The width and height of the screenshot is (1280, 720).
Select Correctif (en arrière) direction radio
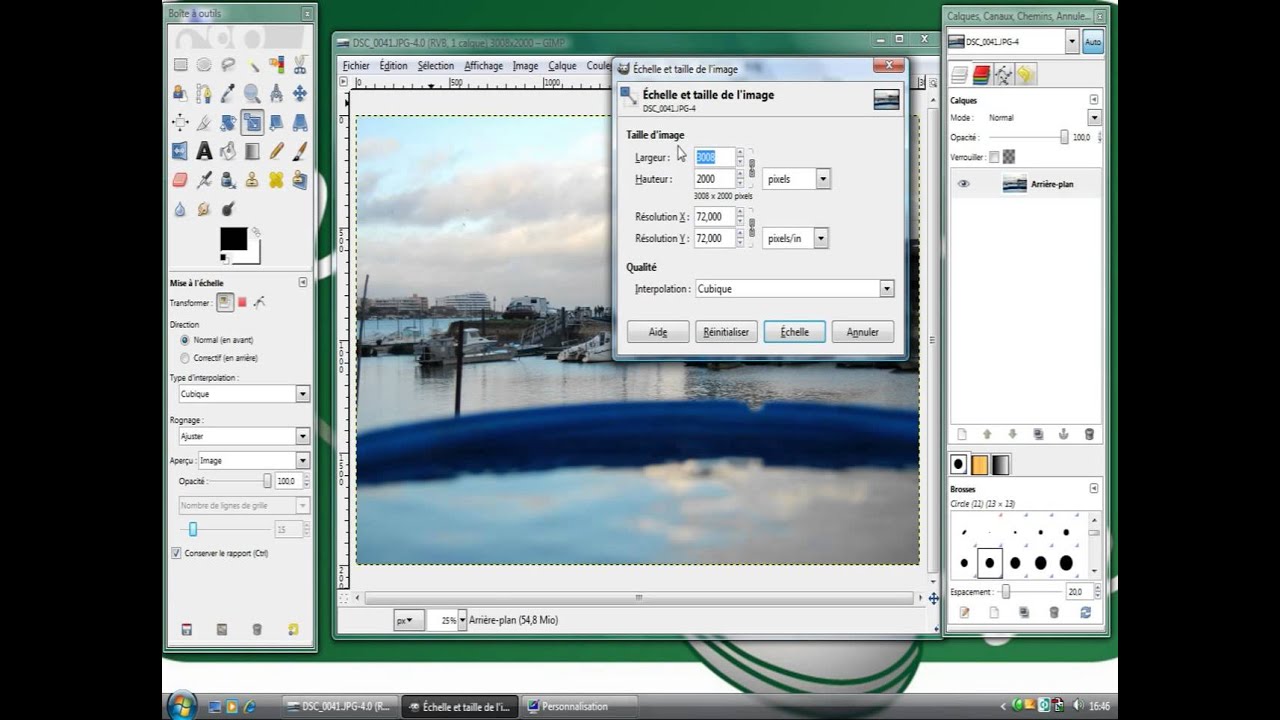(x=184, y=358)
